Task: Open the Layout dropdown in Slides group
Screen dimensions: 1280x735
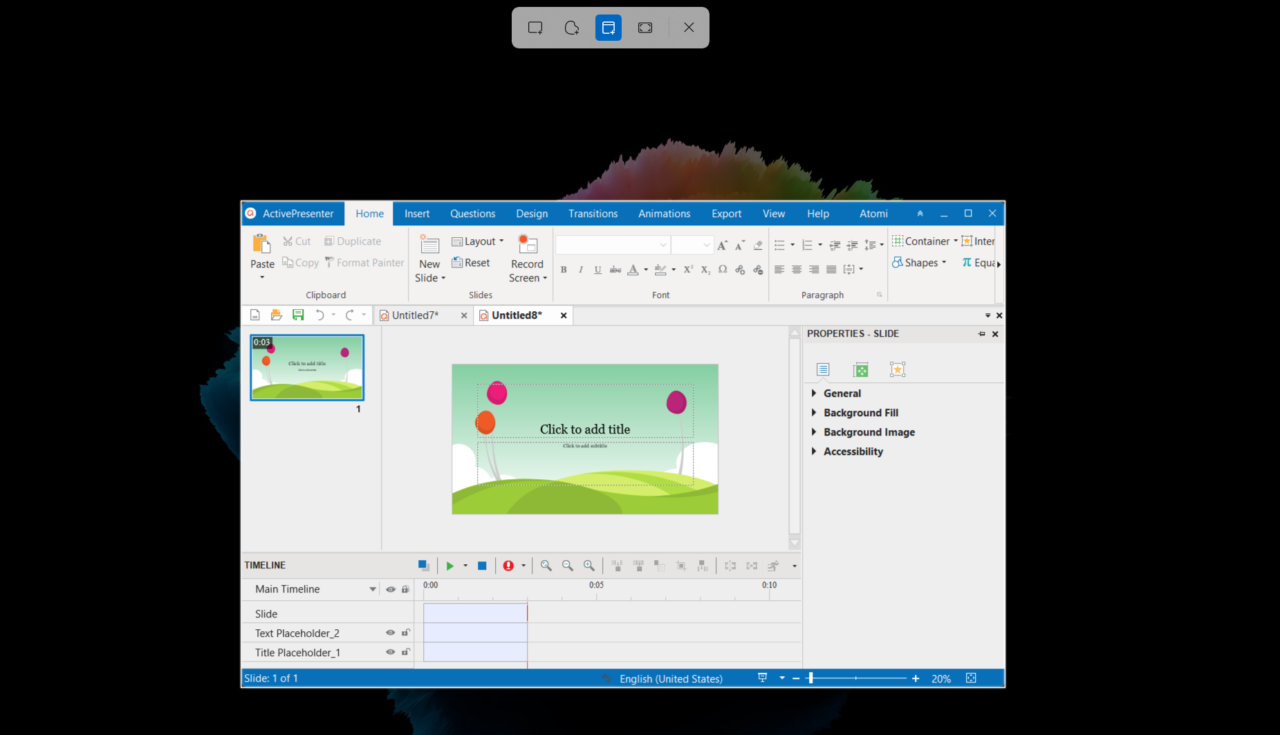Action: 478,240
